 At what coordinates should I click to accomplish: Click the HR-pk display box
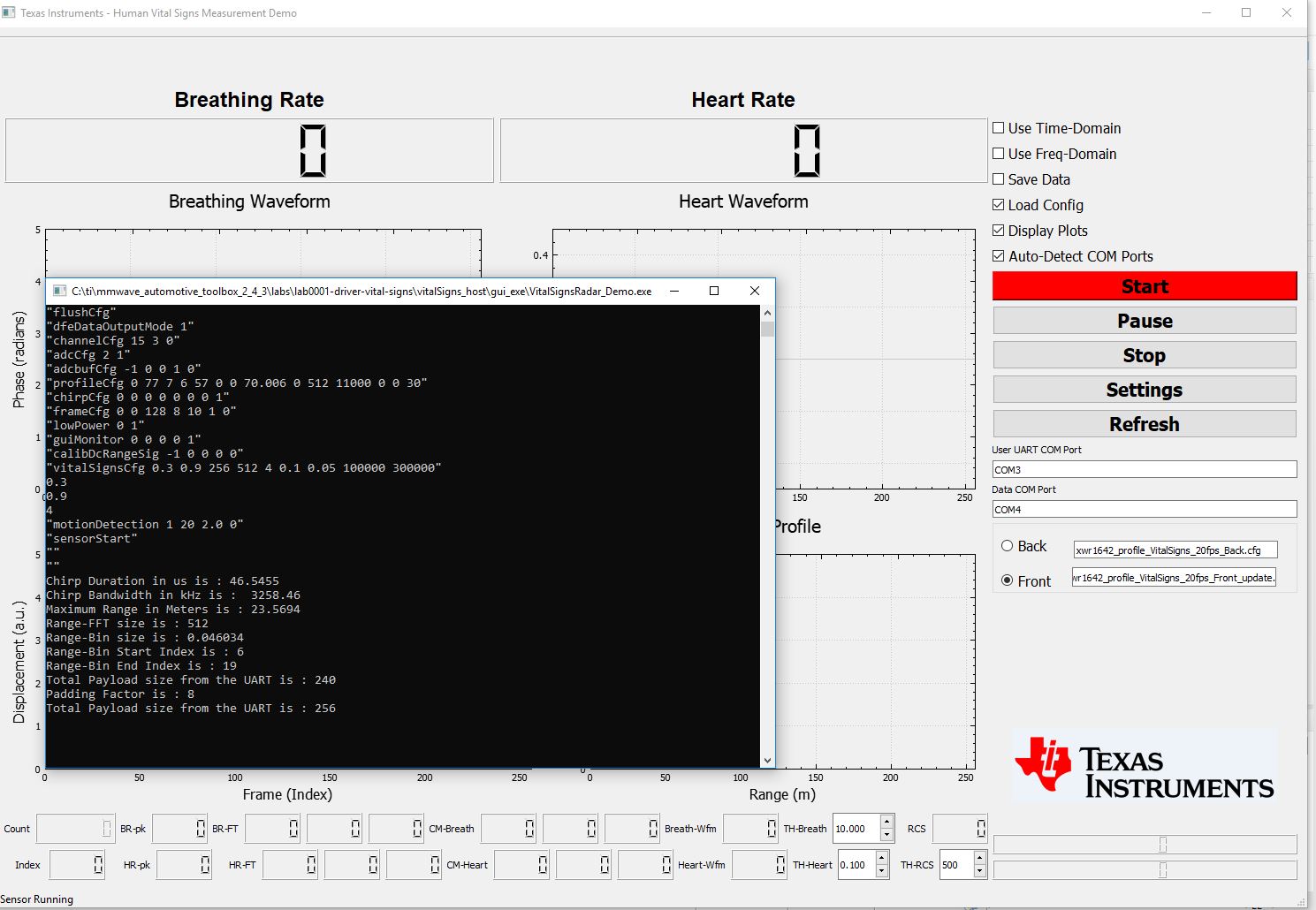tap(184, 865)
